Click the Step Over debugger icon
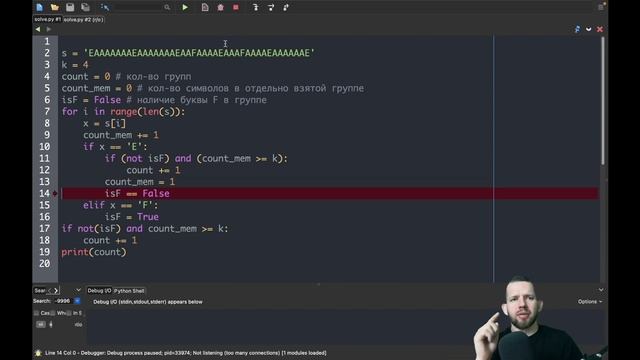640x360 pixels. coord(271,7)
